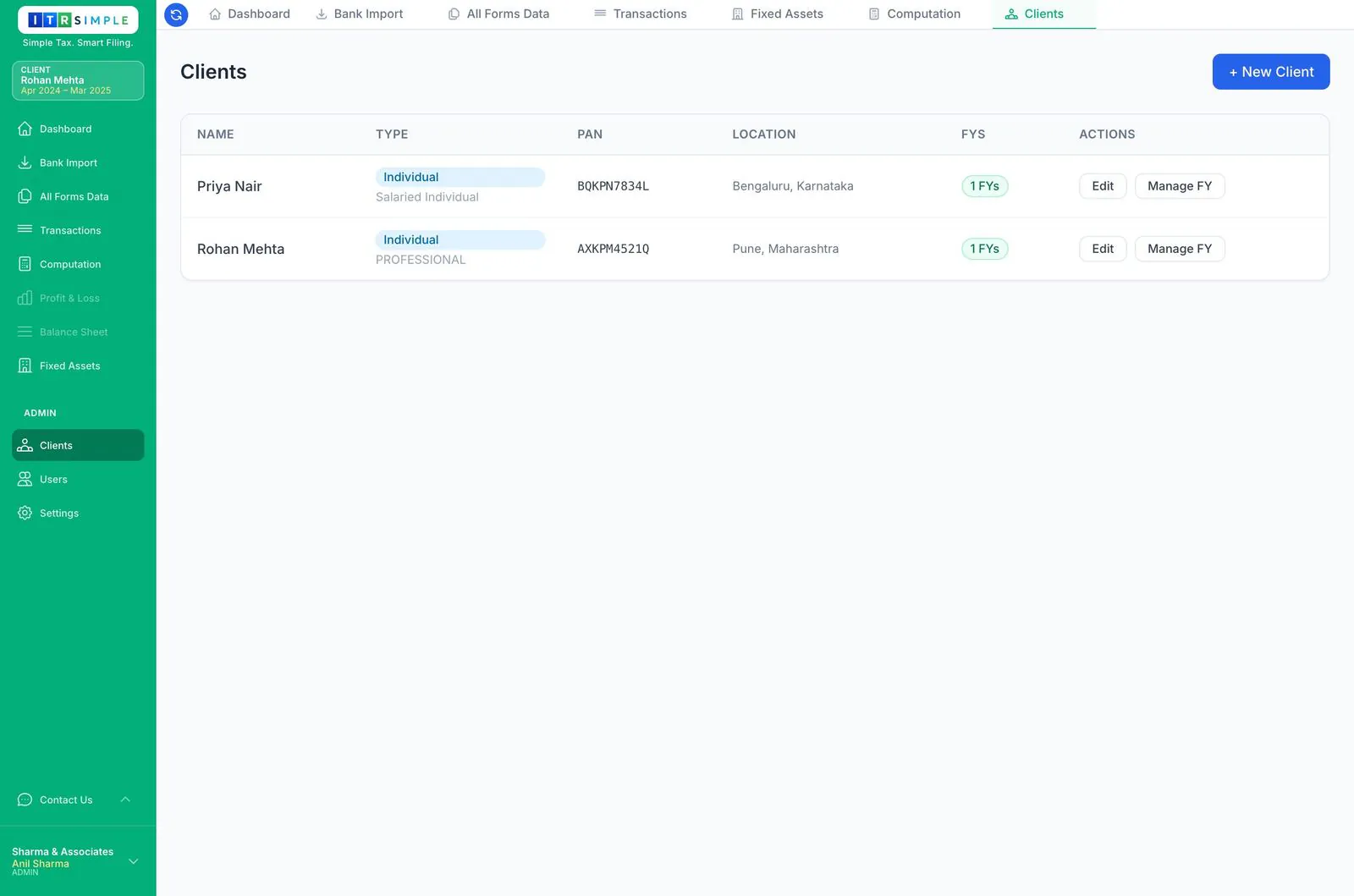Click the Contact Us chat bubble icon
1354x896 pixels.
pos(25,800)
